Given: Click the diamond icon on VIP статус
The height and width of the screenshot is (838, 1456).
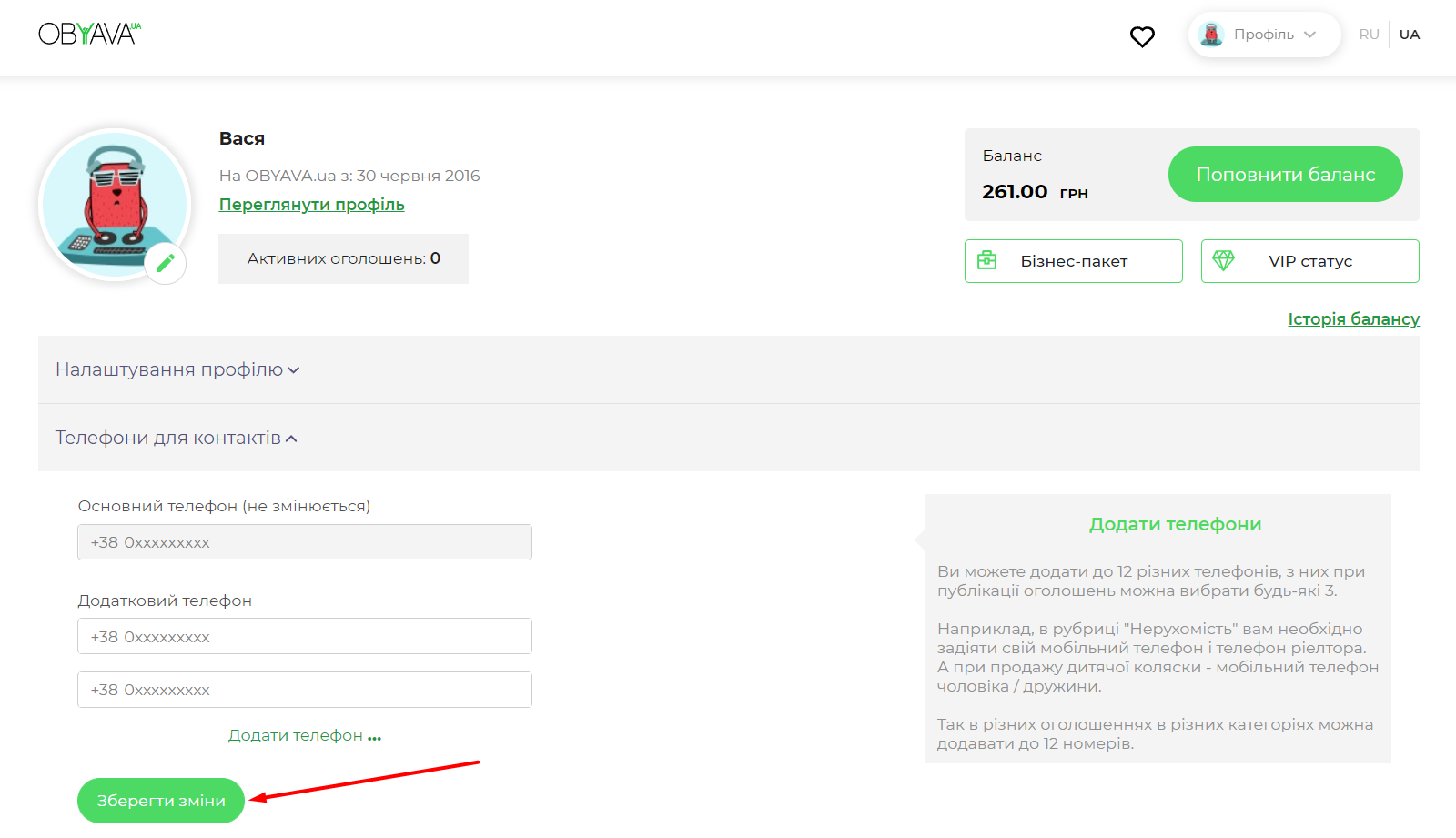Looking at the screenshot, I should tap(1224, 261).
